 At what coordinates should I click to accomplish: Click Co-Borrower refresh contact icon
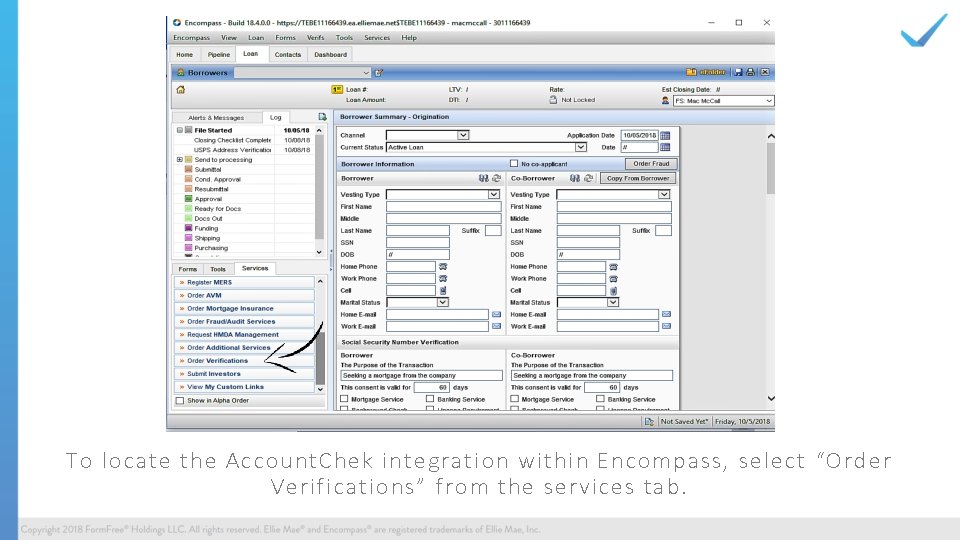click(588, 179)
